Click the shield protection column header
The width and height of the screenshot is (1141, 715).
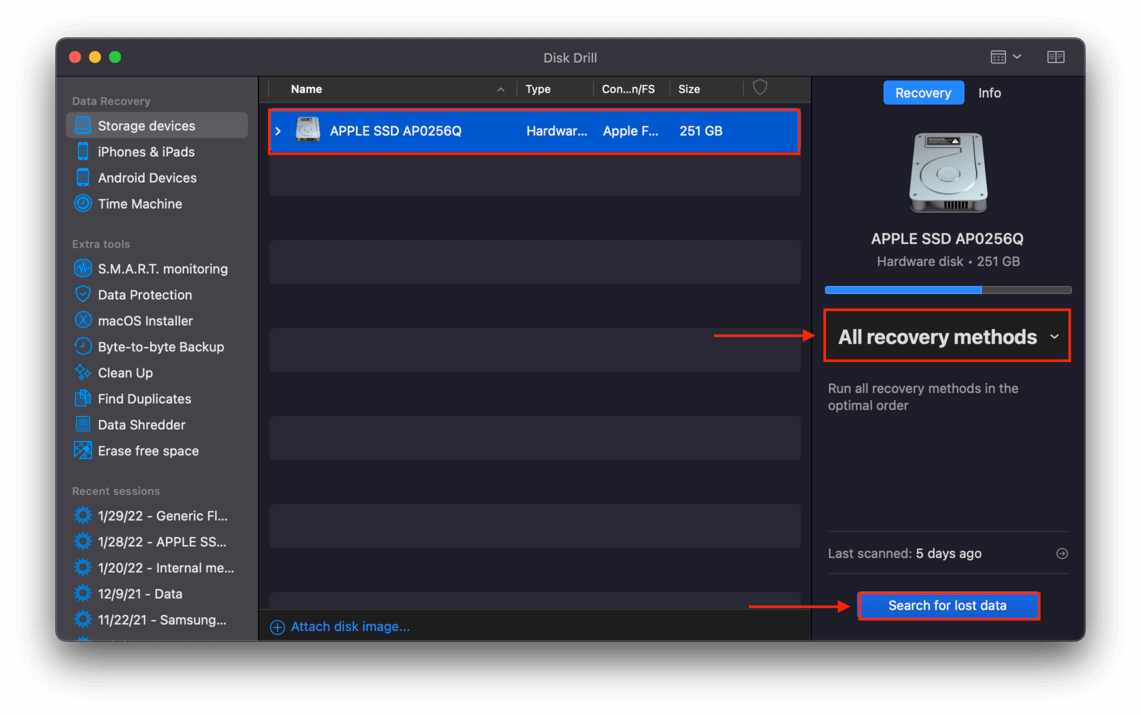coord(760,88)
